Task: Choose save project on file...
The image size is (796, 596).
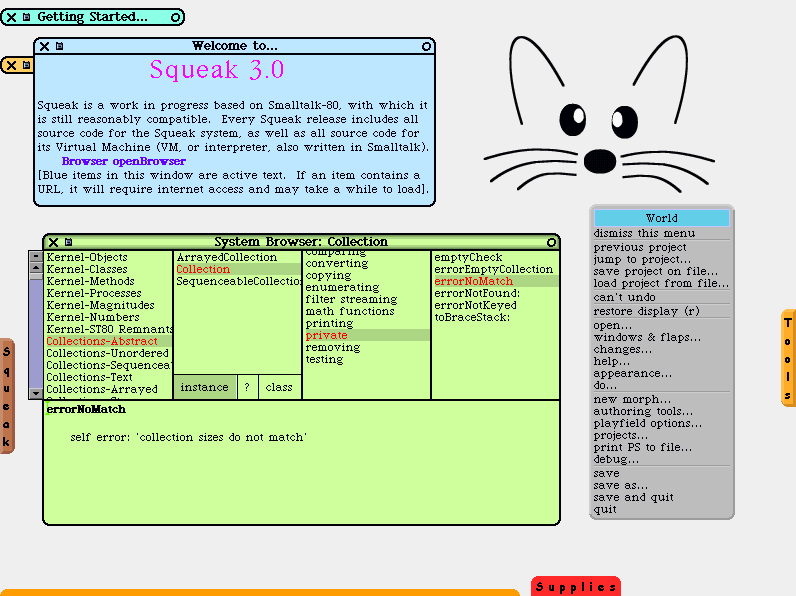Action: coord(661,271)
